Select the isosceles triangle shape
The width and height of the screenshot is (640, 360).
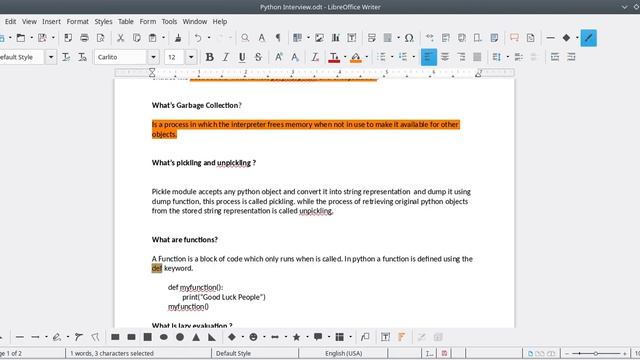pyautogui.click(x=196, y=337)
